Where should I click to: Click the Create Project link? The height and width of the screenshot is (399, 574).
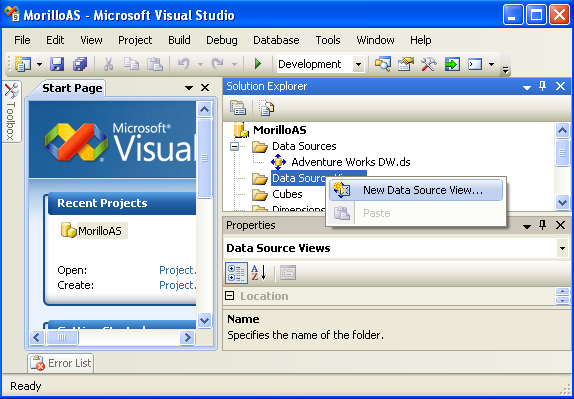coord(178,285)
